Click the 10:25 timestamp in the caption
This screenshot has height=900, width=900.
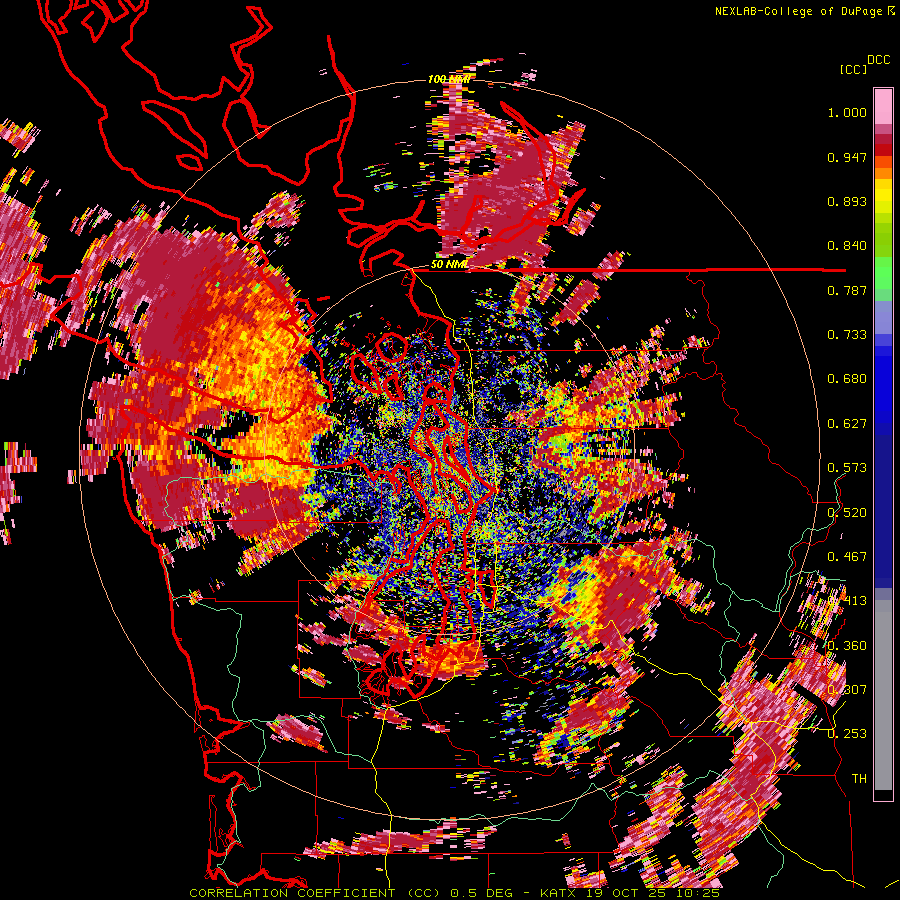tap(698, 893)
